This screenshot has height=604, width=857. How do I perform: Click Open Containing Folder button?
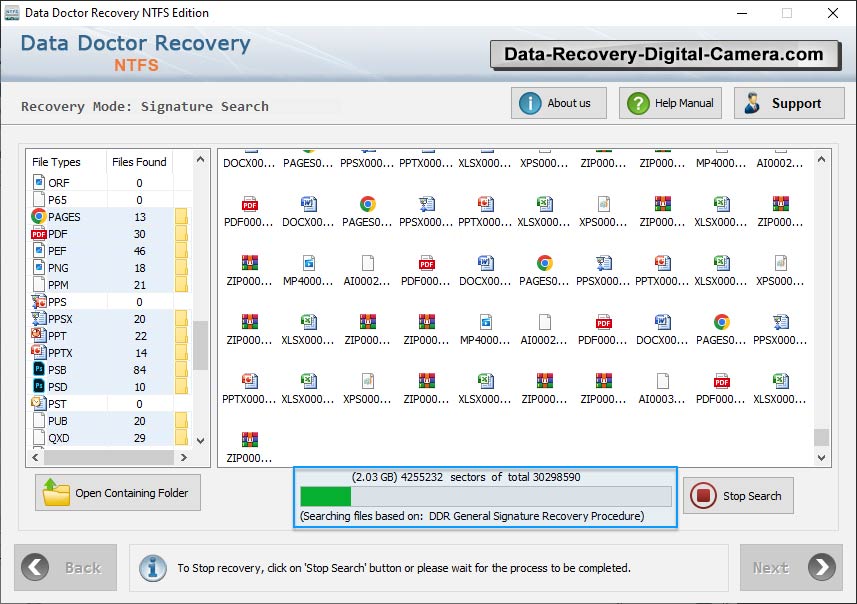click(x=118, y=492)
